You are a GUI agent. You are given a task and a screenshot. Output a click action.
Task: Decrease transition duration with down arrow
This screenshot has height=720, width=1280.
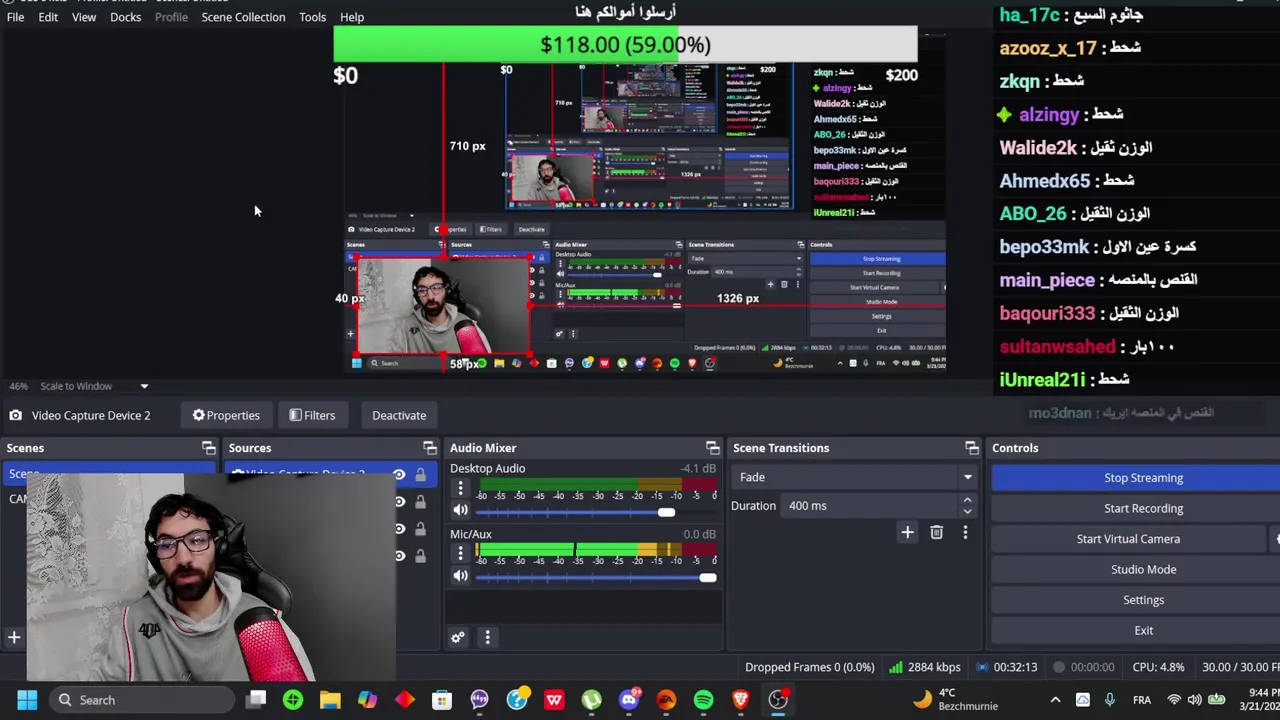coord(967,512)
